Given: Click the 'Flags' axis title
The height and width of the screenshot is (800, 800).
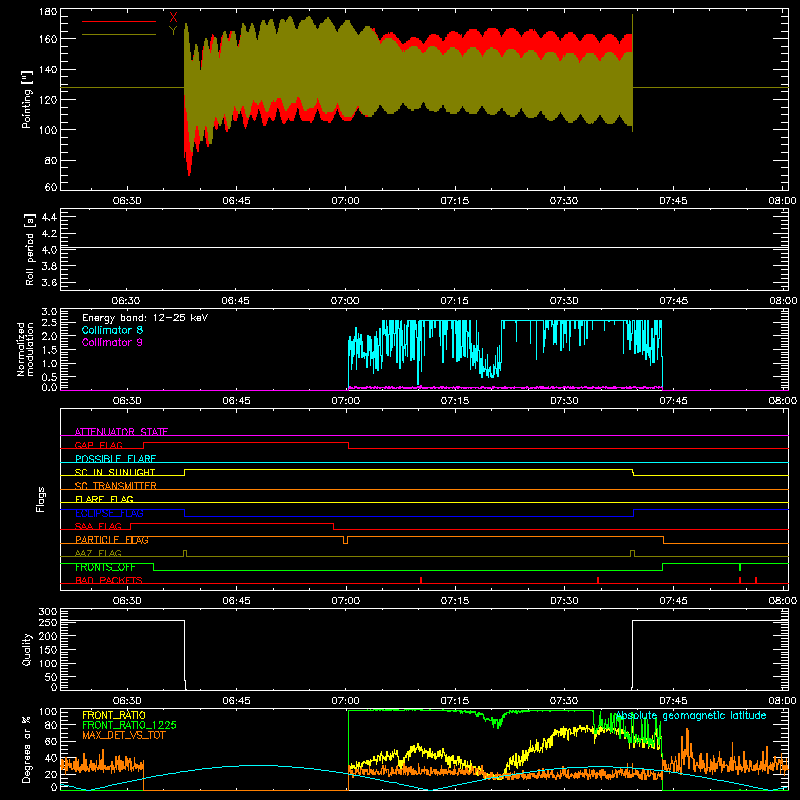Looking at the screenshot, I should point(40,499).
